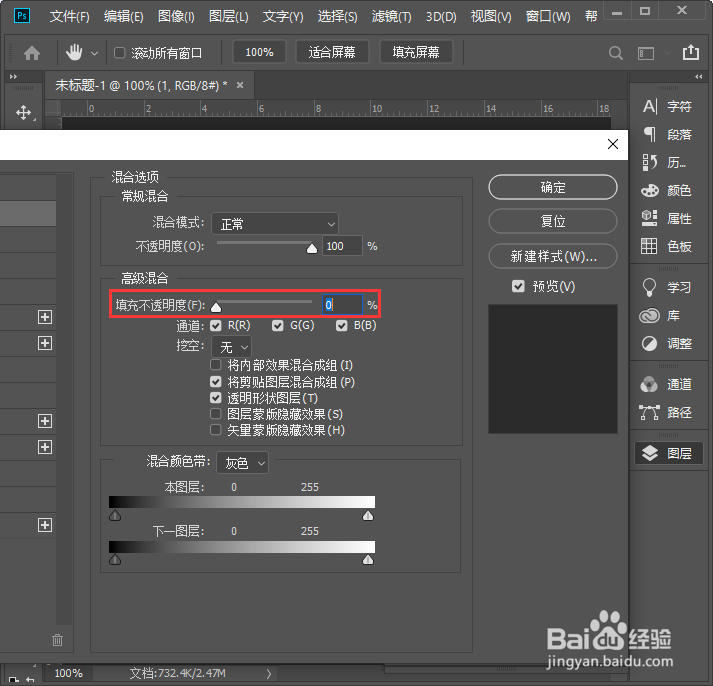
Task: Open the 文件(F) menu
Action: coord(69,17)
